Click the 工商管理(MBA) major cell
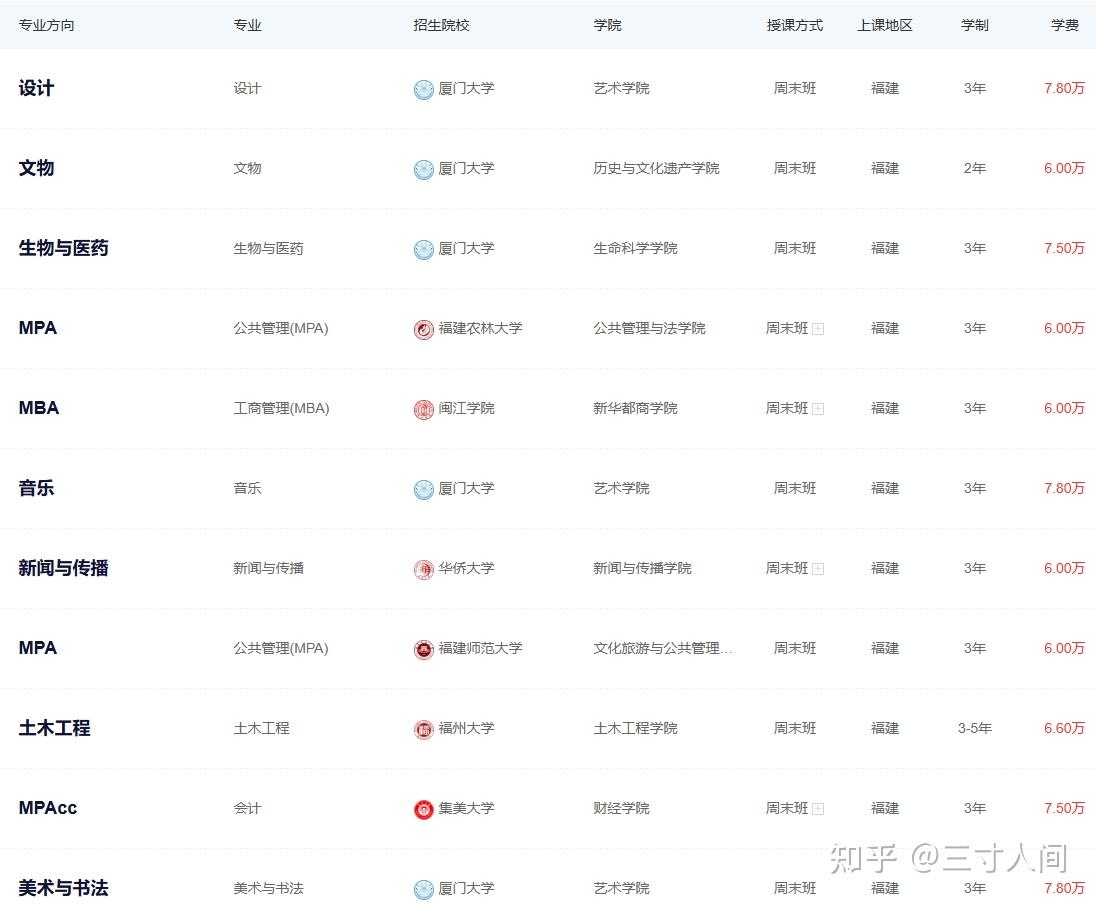Image resolution: width=1096 pixels, height=904 pixels. (x=281, y=408)
